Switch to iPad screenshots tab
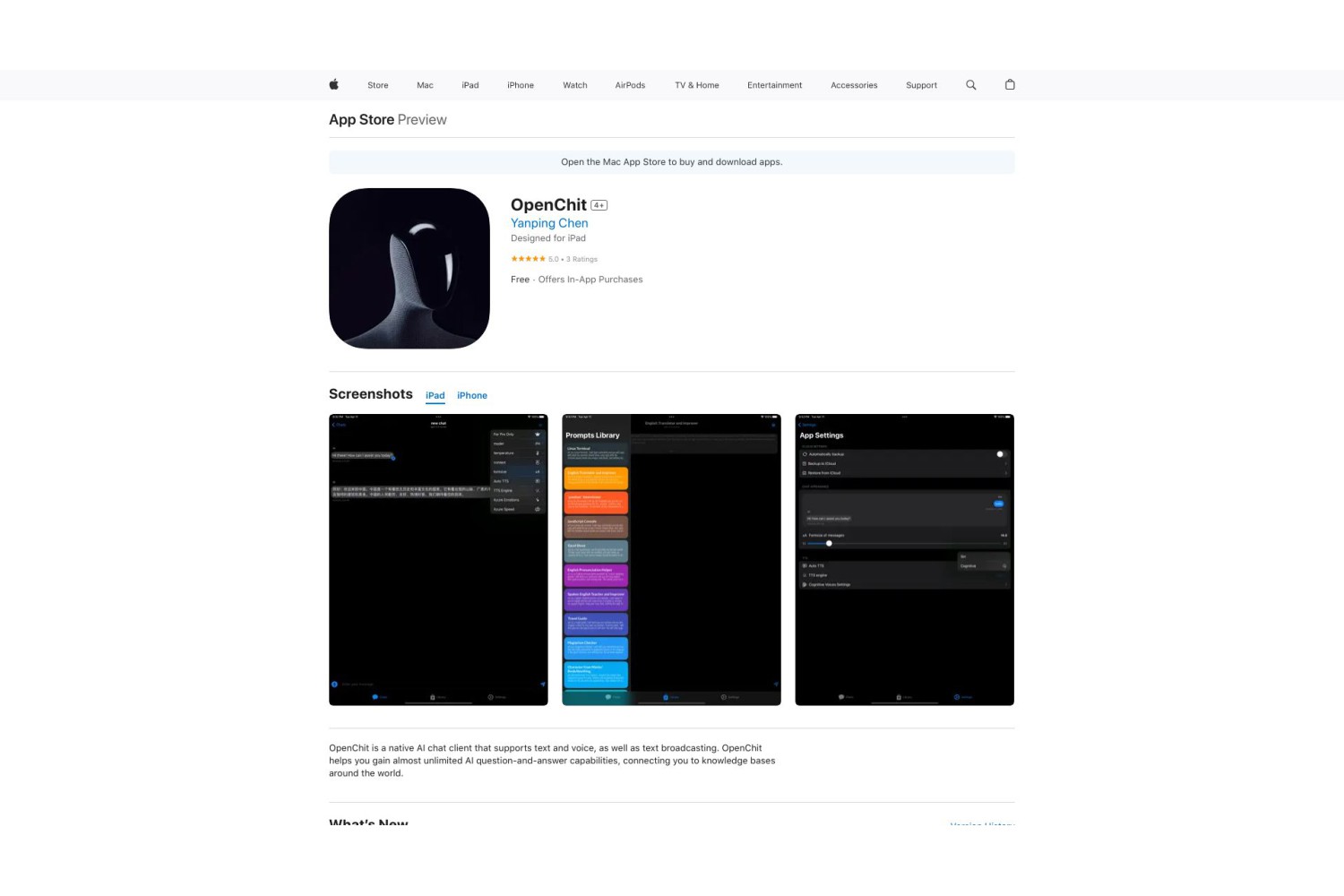This screenshot has height=896, width=1344. pyautogui.click(x=435, y=395)
